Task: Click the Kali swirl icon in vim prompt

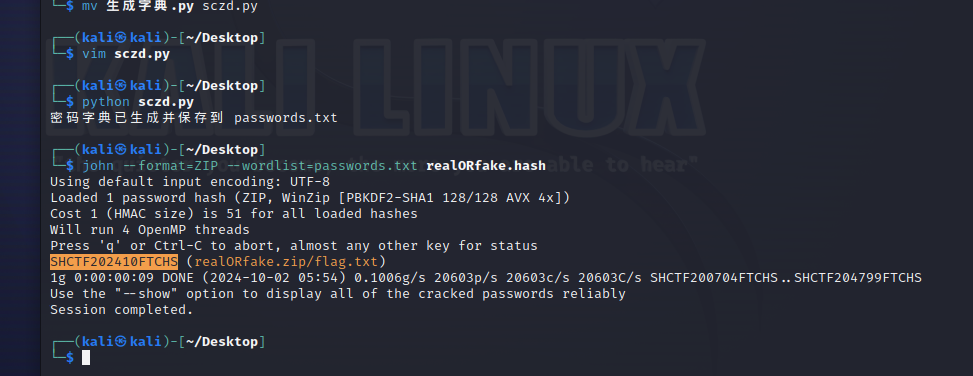Action: (x=120, y=38)
